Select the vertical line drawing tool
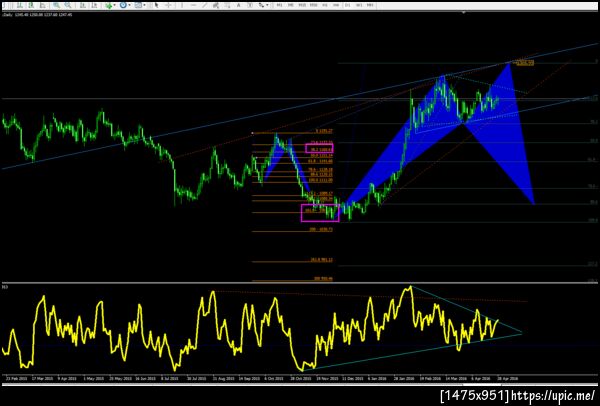The width and height of the screenshot is (600, 406). tap(181, 5)
